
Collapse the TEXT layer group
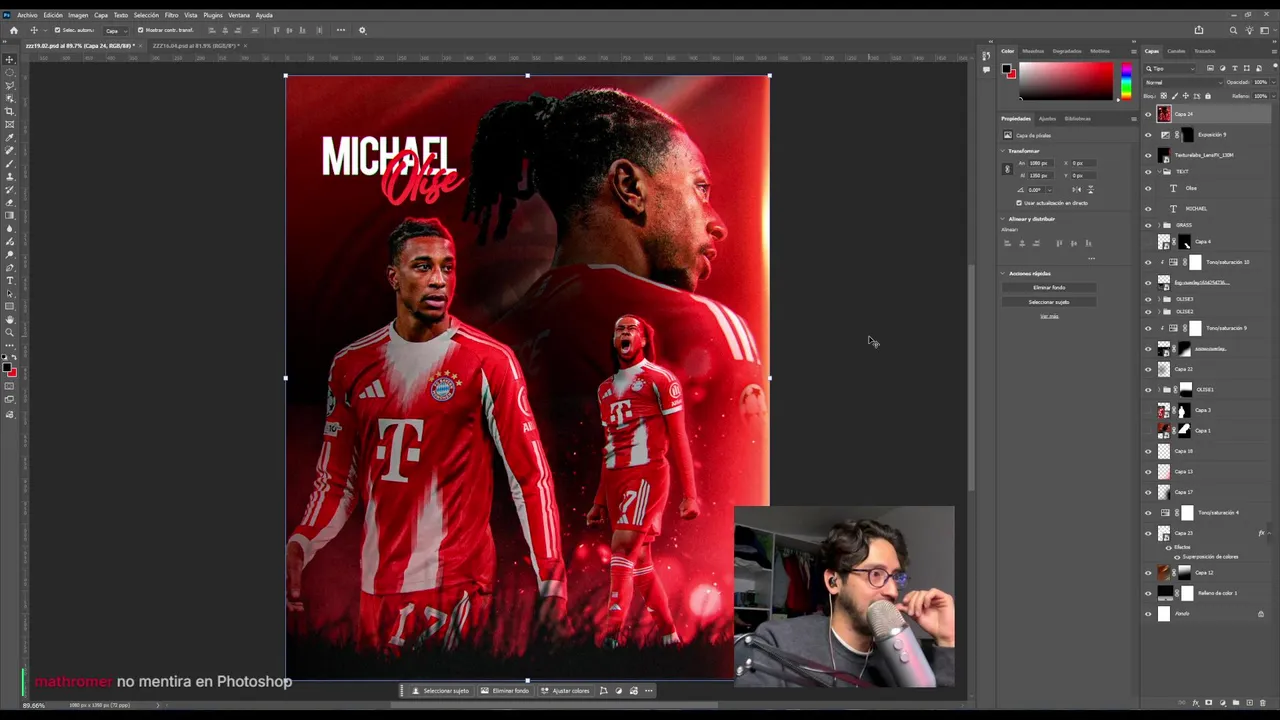(x=1159, y=172)
